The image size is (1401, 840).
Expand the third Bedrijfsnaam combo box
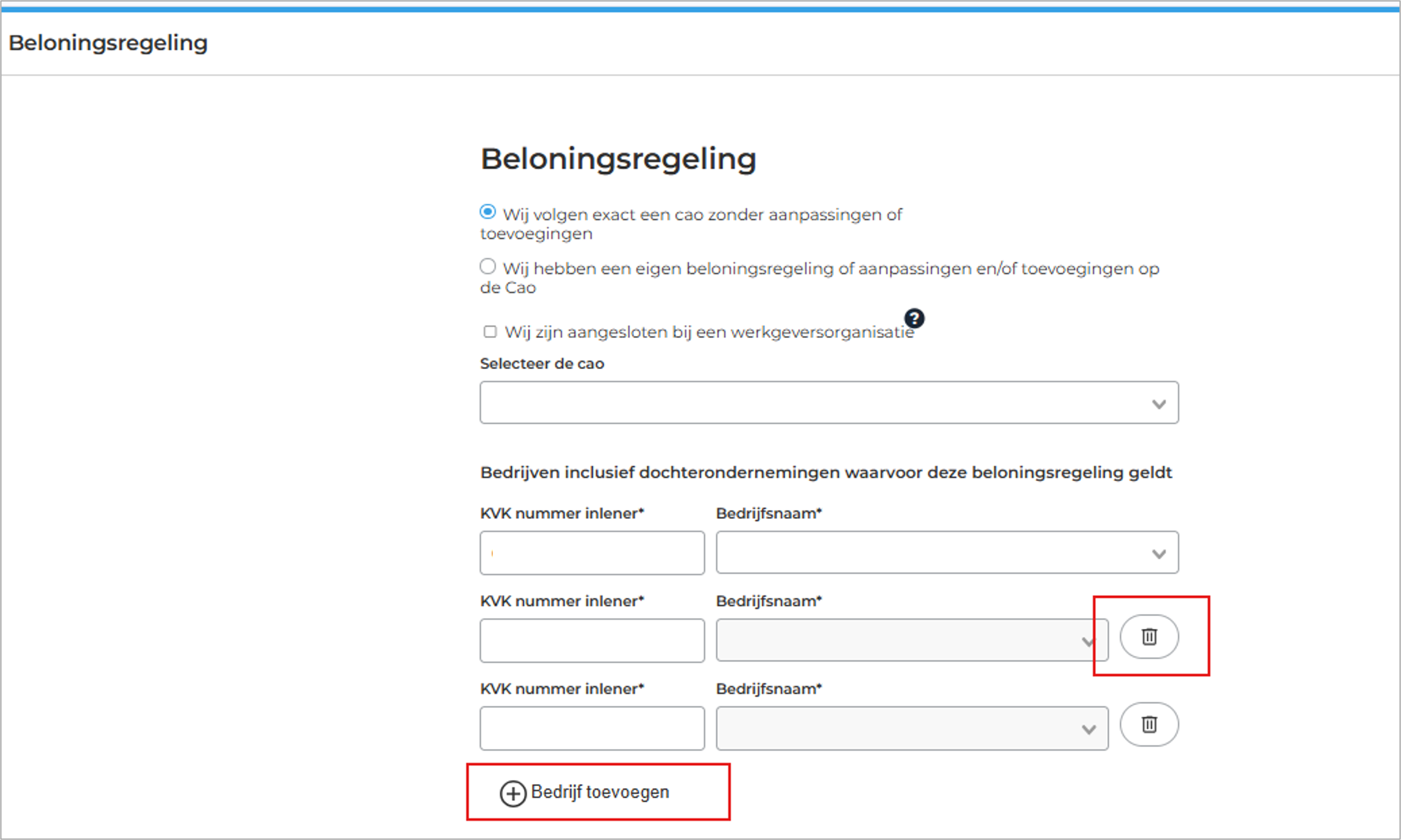pyautogui.click(x=911, y=728)
